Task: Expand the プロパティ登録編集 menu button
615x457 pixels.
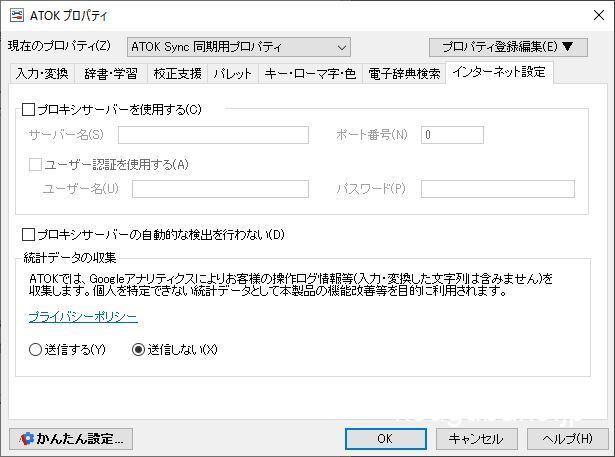Action: [x=507, y=47]
